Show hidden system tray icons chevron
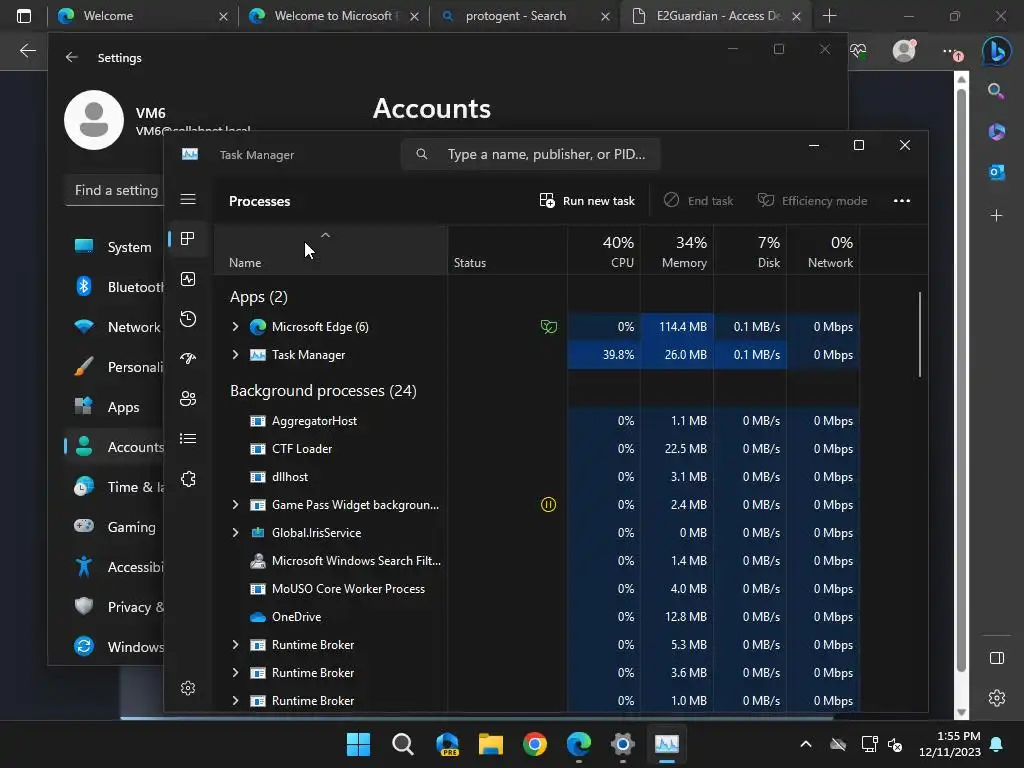This screenshot has height=768, width=1024. (x=806, y=744)
